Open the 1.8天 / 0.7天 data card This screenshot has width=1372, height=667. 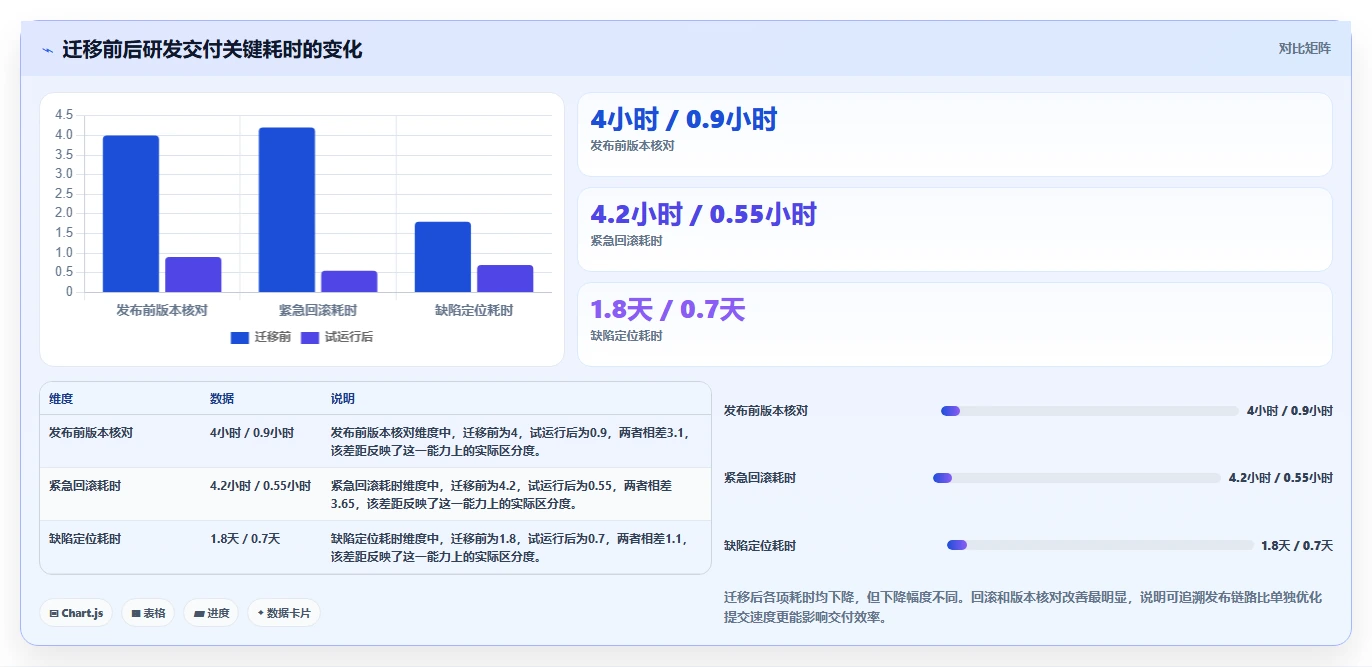coord(955,324)
